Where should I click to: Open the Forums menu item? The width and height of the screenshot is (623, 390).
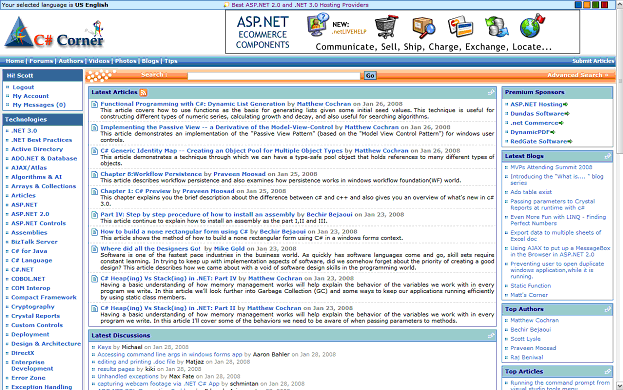tap(41, 61)
